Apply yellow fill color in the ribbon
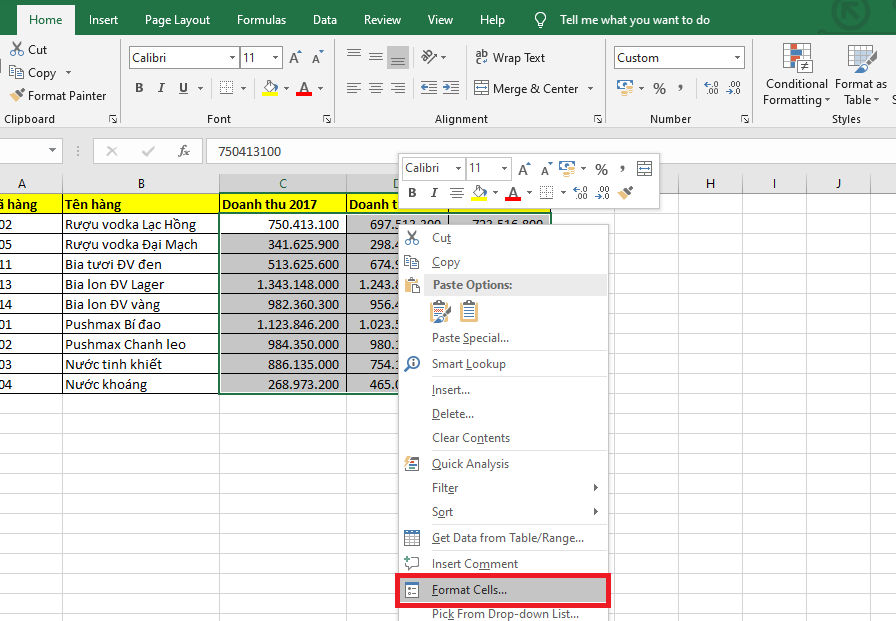The height and width of the screenshot is (621, 896). [x=270, y=89]
